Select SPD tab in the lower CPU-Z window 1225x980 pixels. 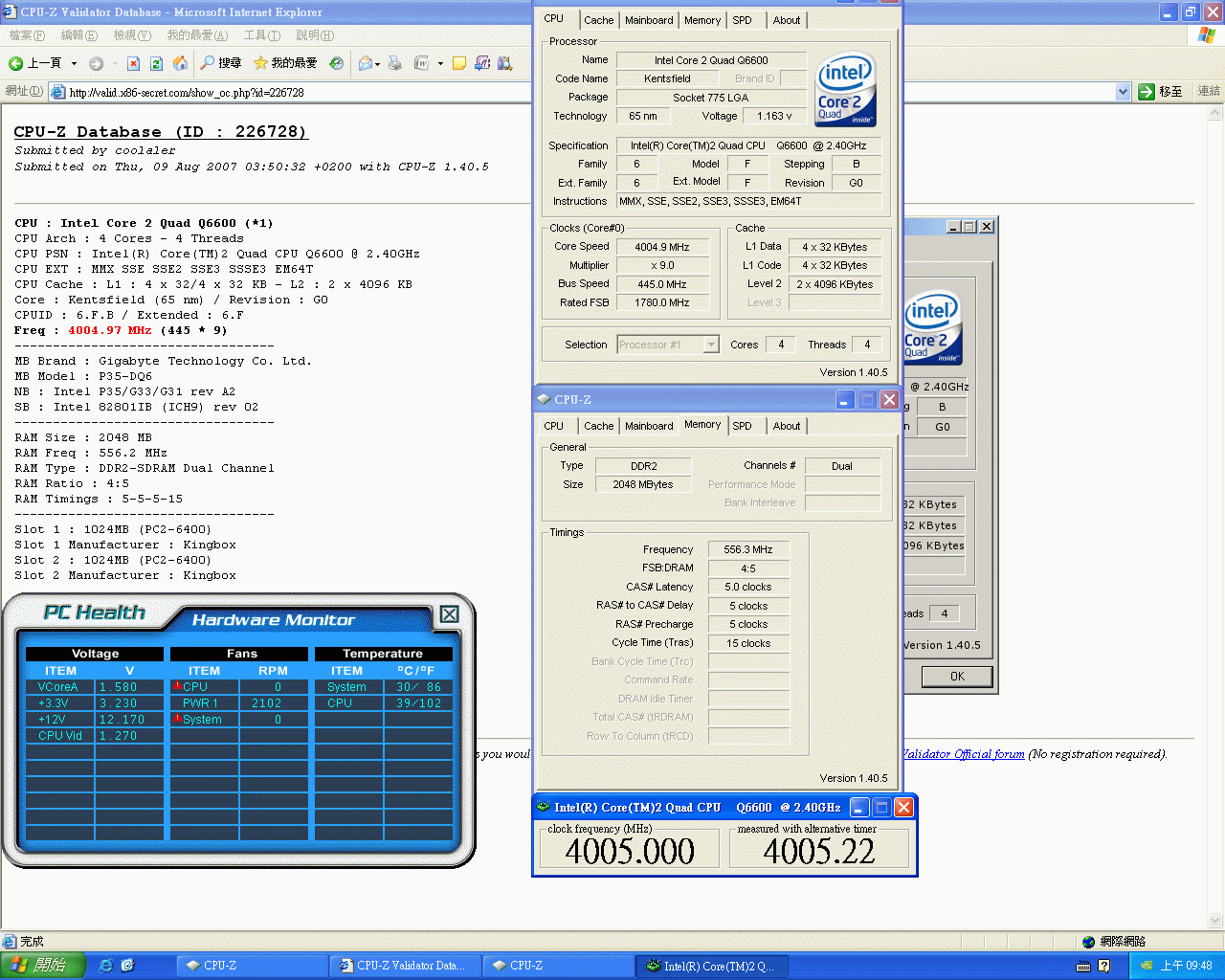click(x=743, y=426)
